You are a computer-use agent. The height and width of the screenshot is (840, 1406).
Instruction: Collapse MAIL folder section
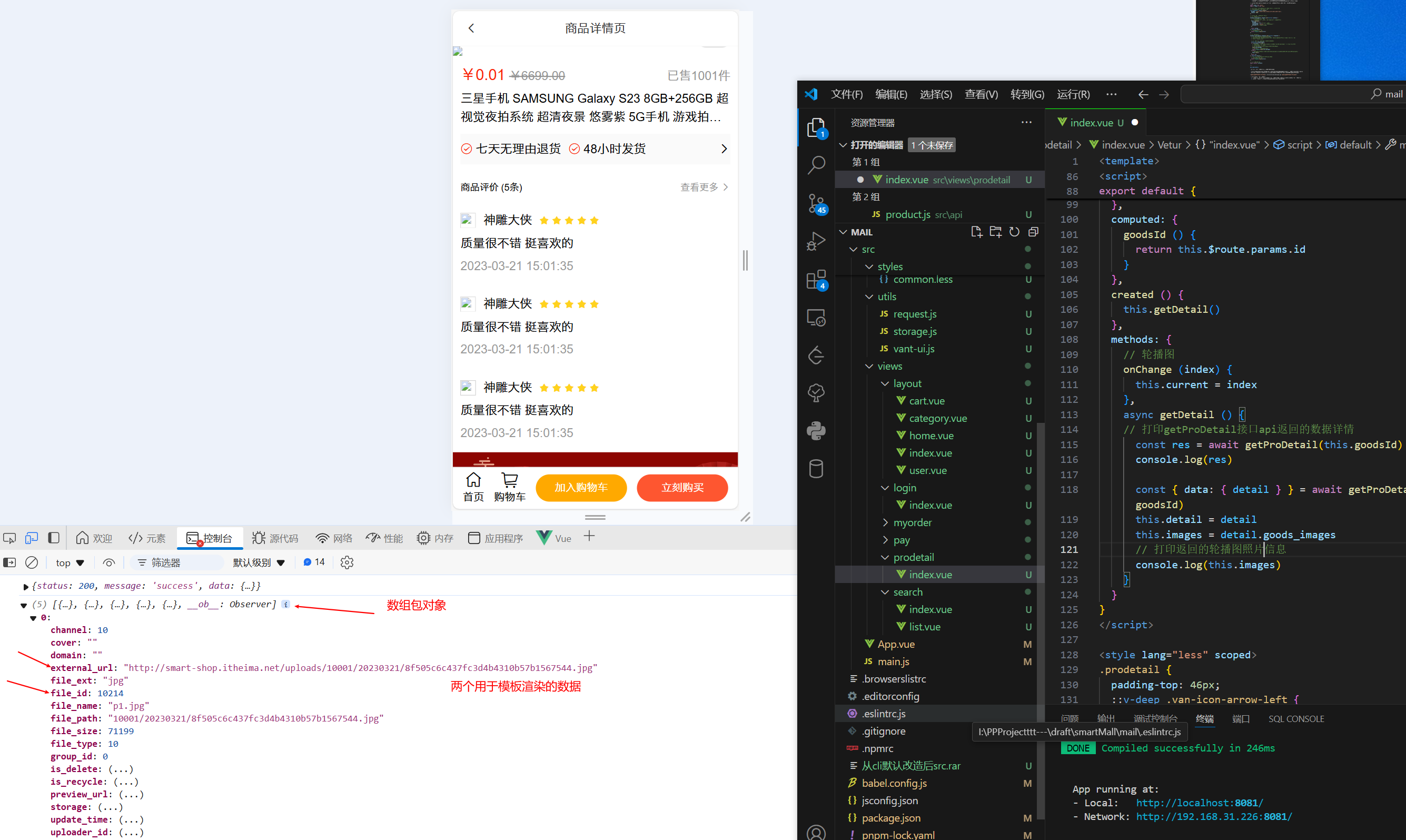pyautogui.click(x=843, y=232)
